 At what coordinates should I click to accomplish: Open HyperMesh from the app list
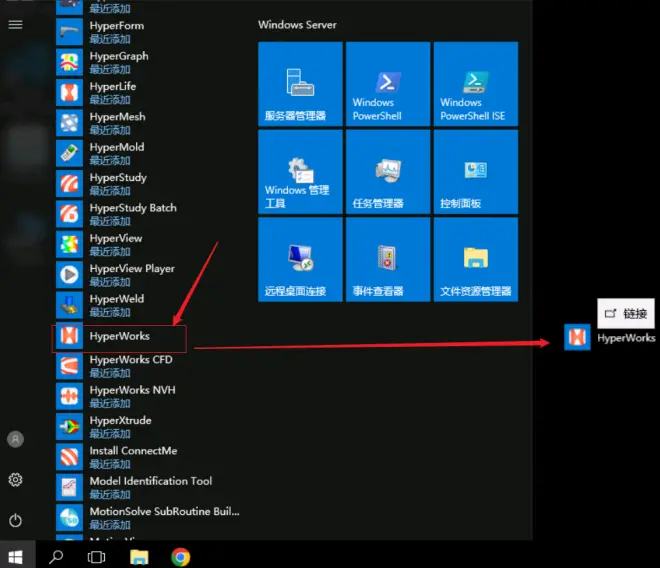click(x=147, y=123)
